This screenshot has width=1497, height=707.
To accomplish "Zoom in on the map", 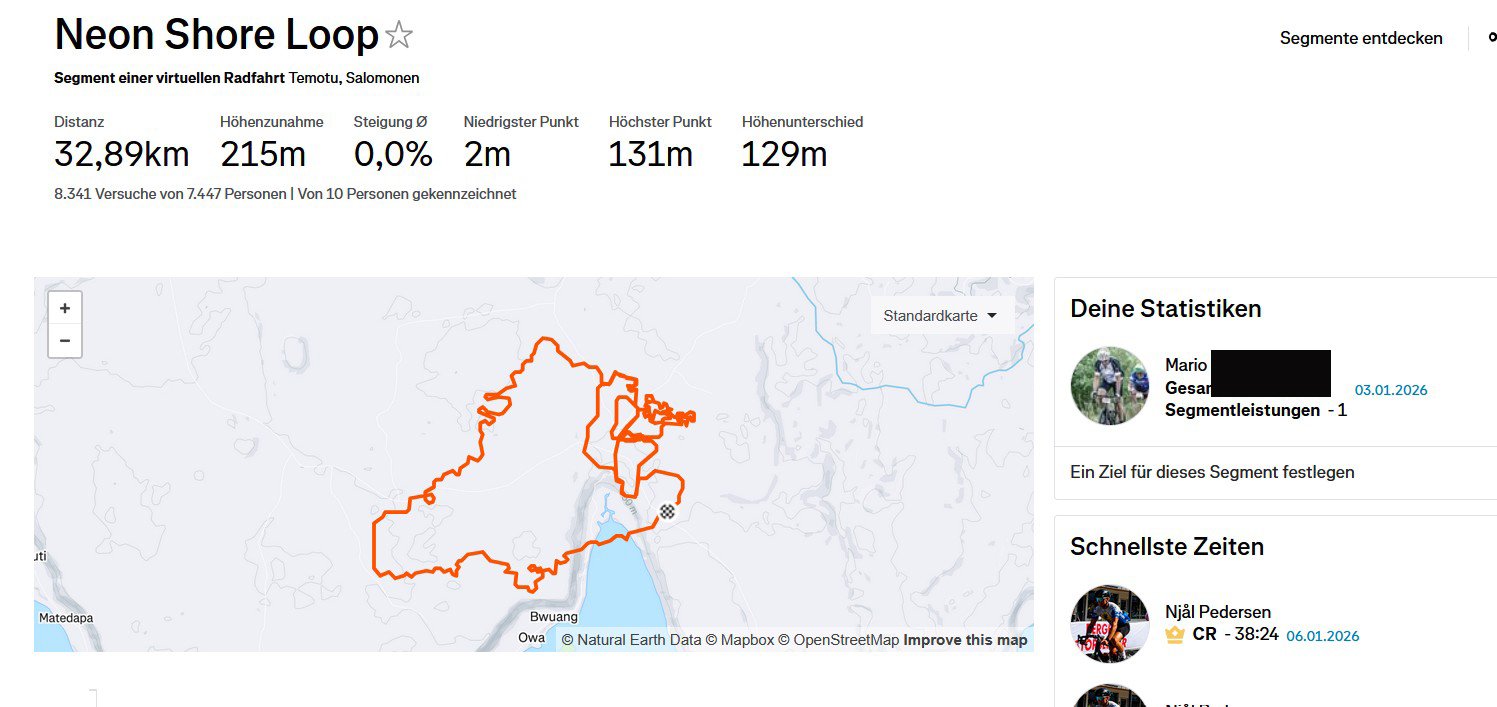I will (65, 309).
